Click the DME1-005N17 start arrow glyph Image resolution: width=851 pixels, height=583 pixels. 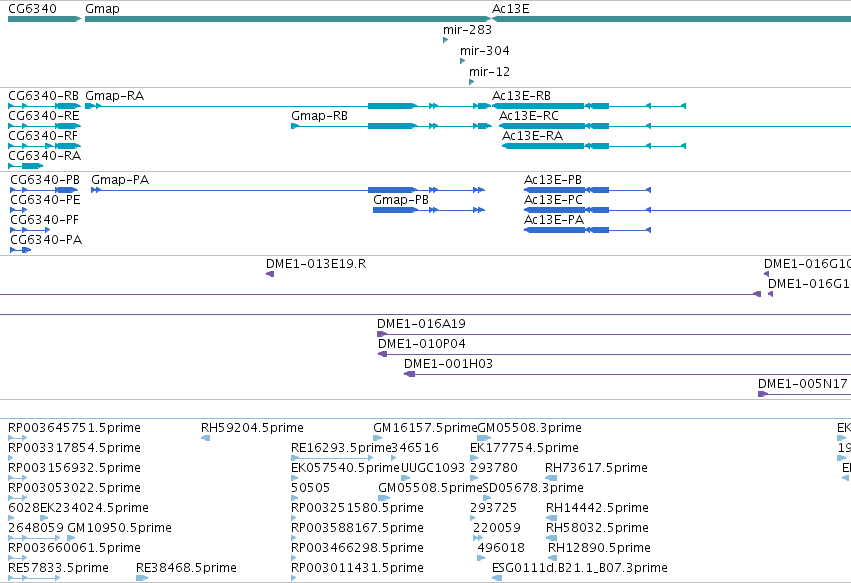[x=763, y=394]
